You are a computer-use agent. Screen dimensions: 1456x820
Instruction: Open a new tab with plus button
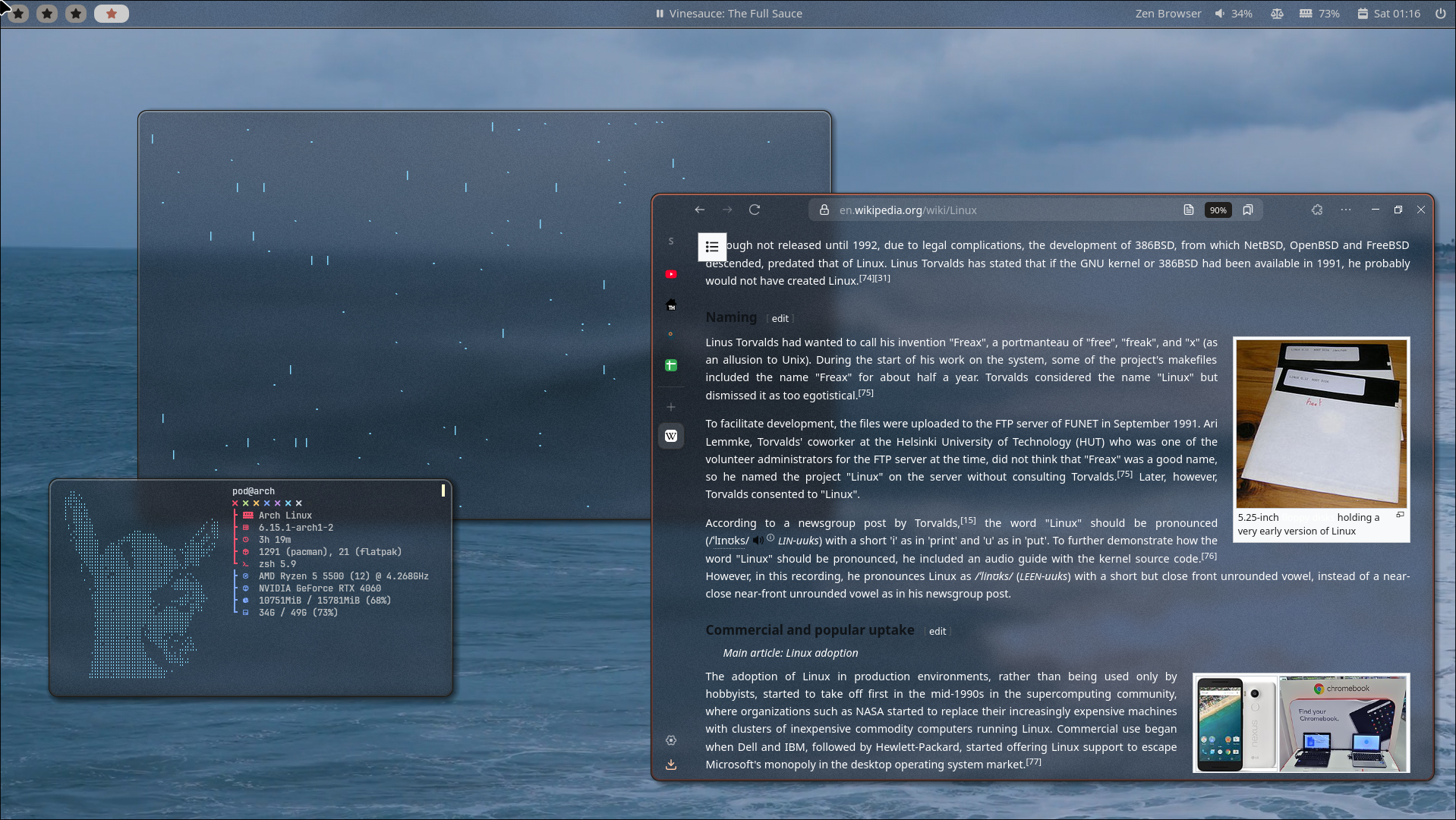point(670,407)
